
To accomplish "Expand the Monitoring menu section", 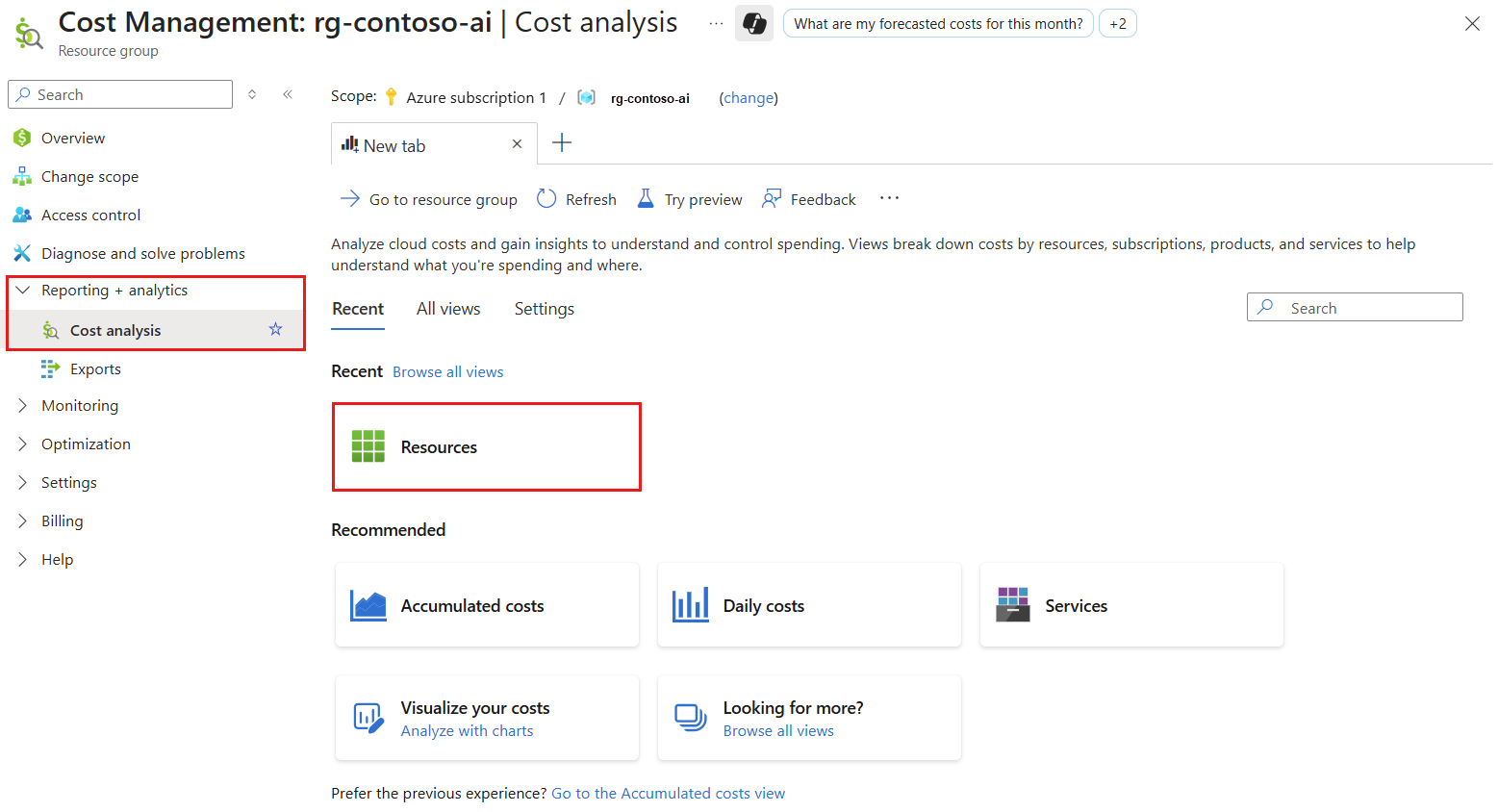I will pos(23,406).
